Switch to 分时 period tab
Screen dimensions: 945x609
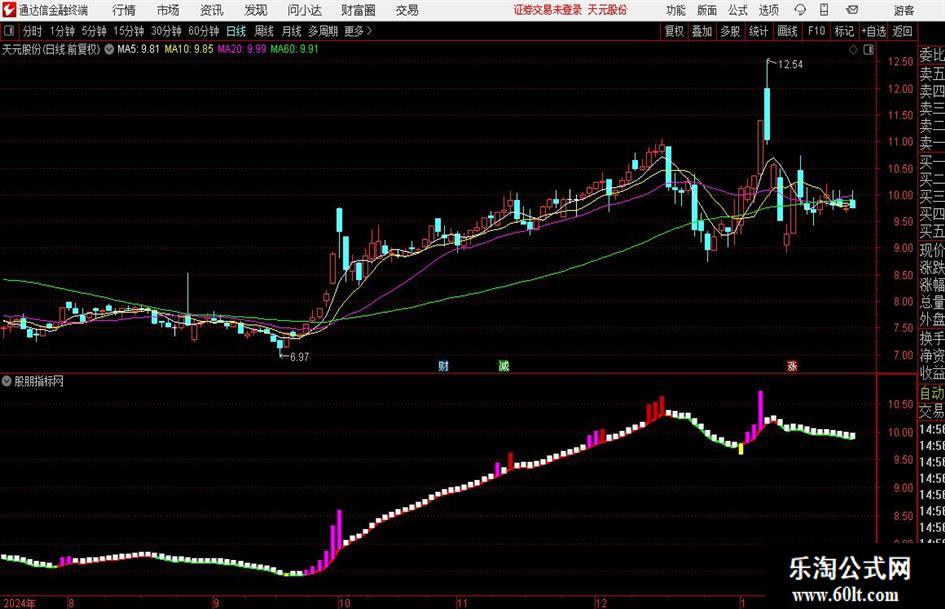click(x=32, y=31)
